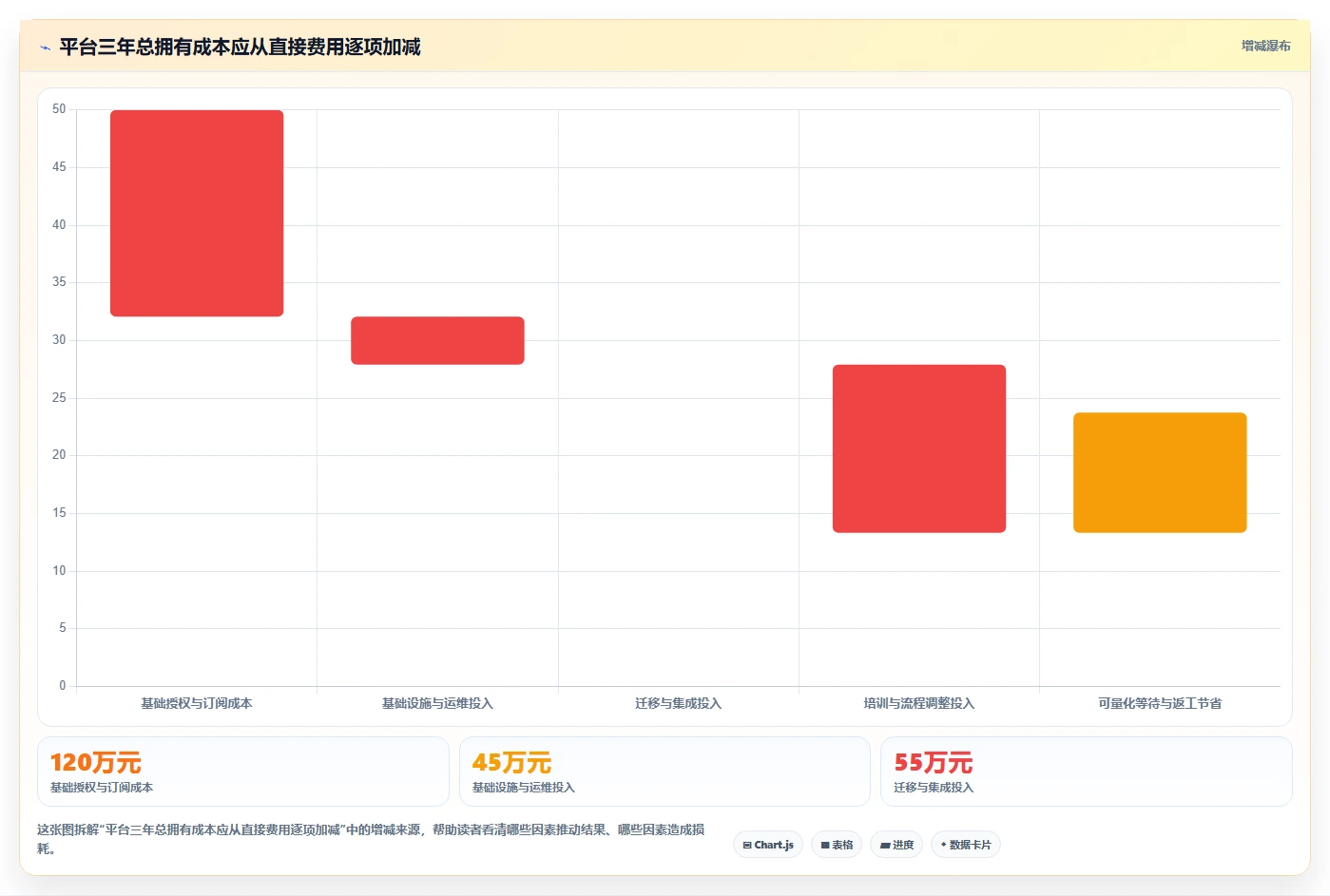Click axis label 基础授权与订阅成本
This screenshot has height=896, width=1330.
197,704
